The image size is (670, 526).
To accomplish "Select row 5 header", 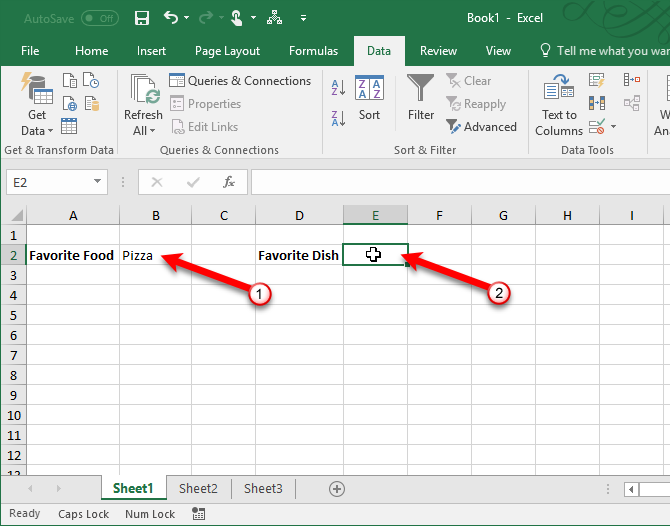I will coord(13,315).
